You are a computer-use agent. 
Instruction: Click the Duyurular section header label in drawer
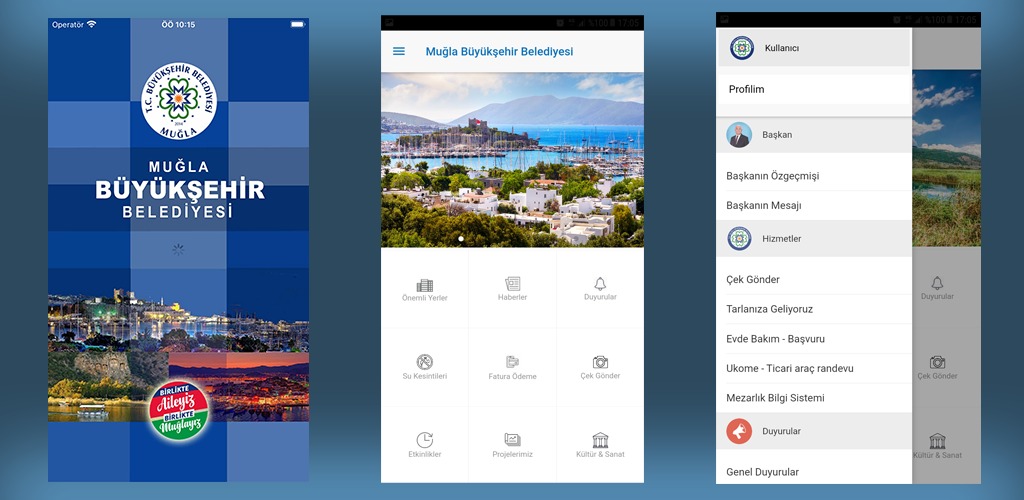(782, 431)
